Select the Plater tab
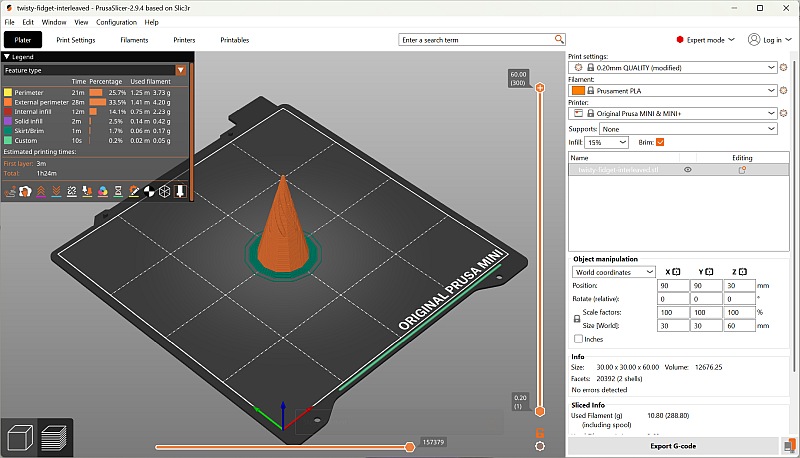This screenshot has width=800, height=458. pyautogui.click(x=23, y=40)
